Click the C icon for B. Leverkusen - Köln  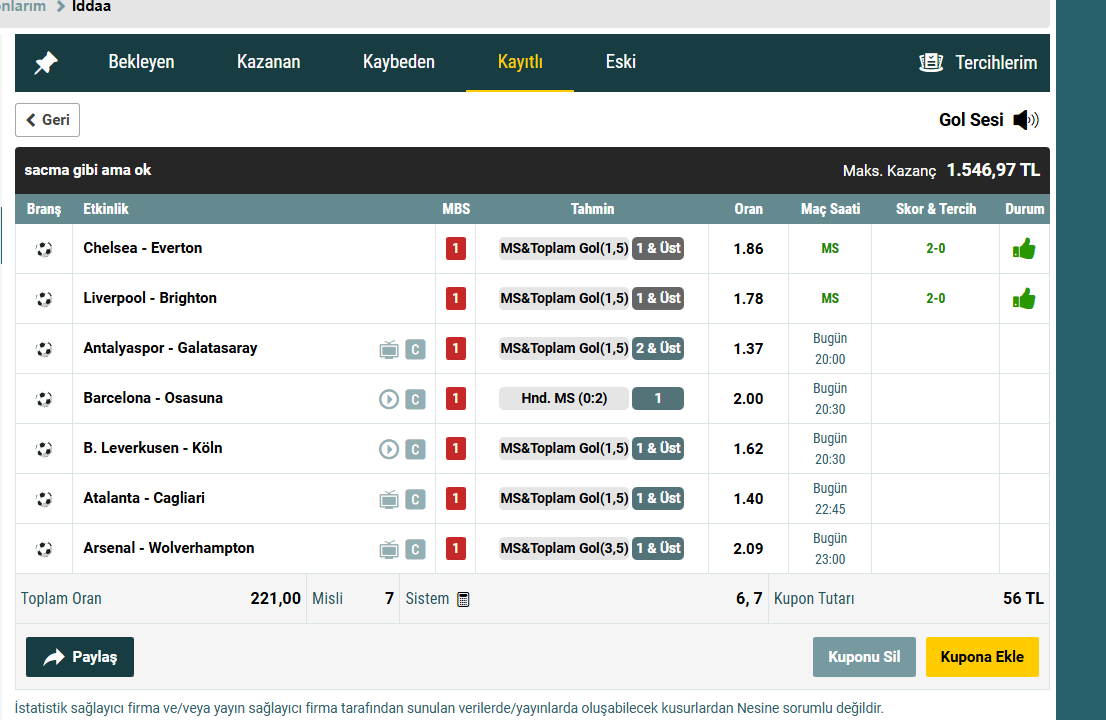pos(415,449)
